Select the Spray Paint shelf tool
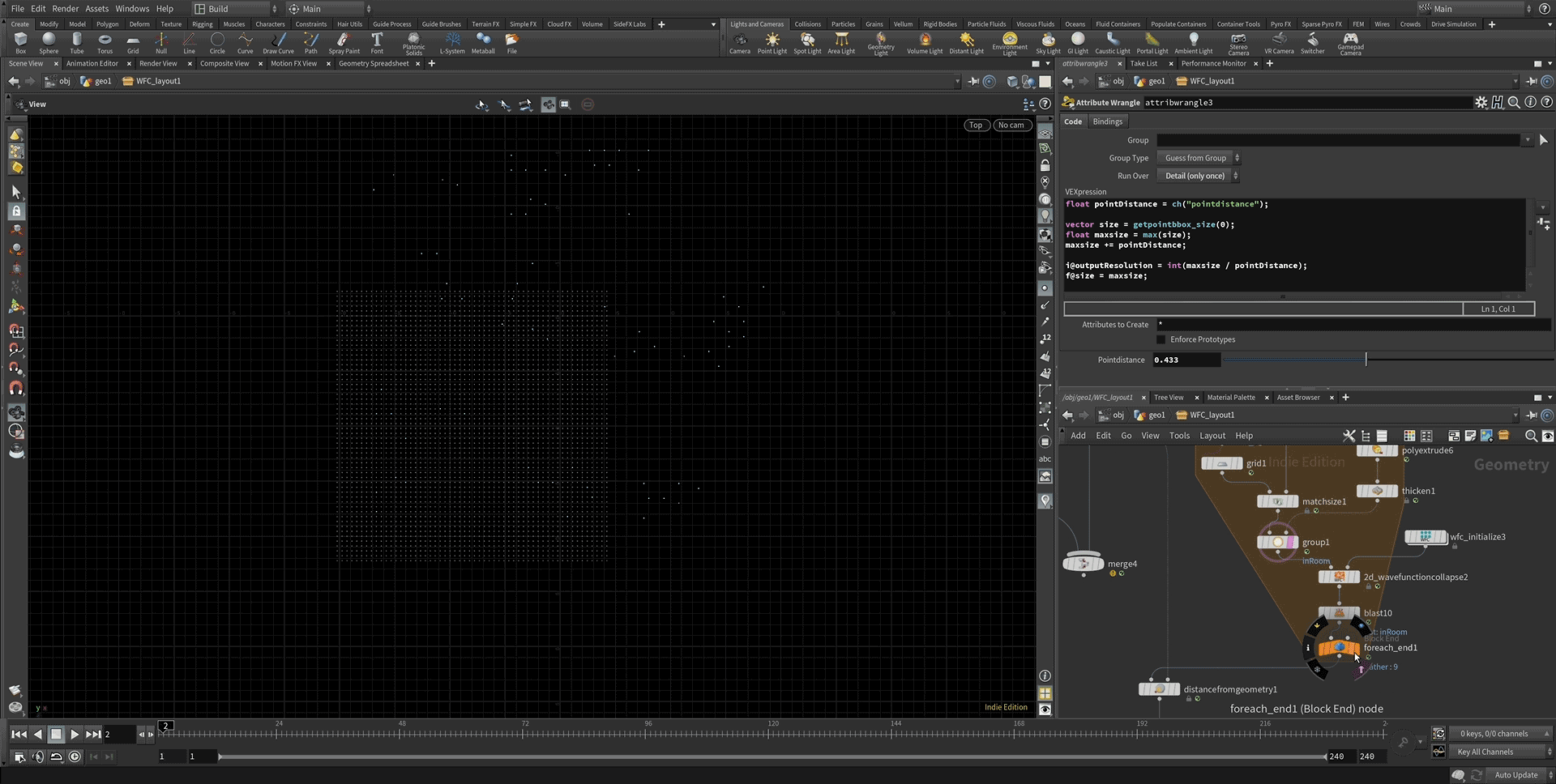The width and height of the screenshot is (1556, 784). pos(344,43)
